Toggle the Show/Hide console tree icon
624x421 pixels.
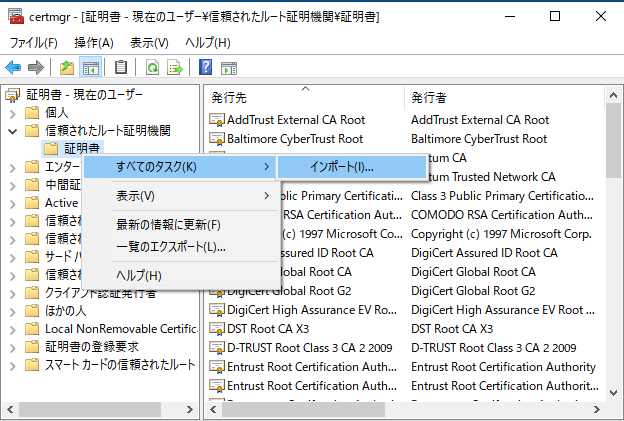pyautogui.click(x=91, y=68)
